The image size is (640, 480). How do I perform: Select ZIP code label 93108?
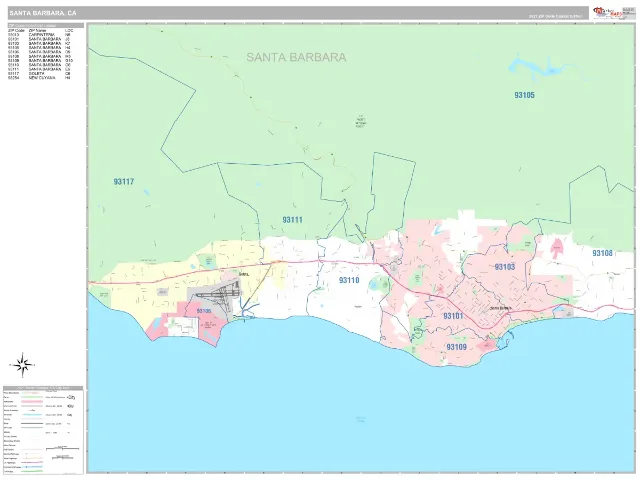pos(602,253)
